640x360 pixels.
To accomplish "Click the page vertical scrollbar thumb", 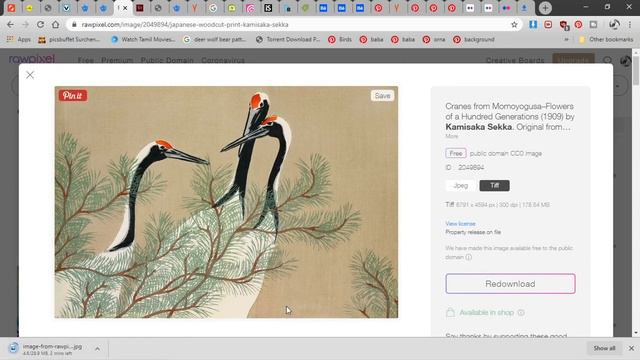I will click(x=636, y=71).
